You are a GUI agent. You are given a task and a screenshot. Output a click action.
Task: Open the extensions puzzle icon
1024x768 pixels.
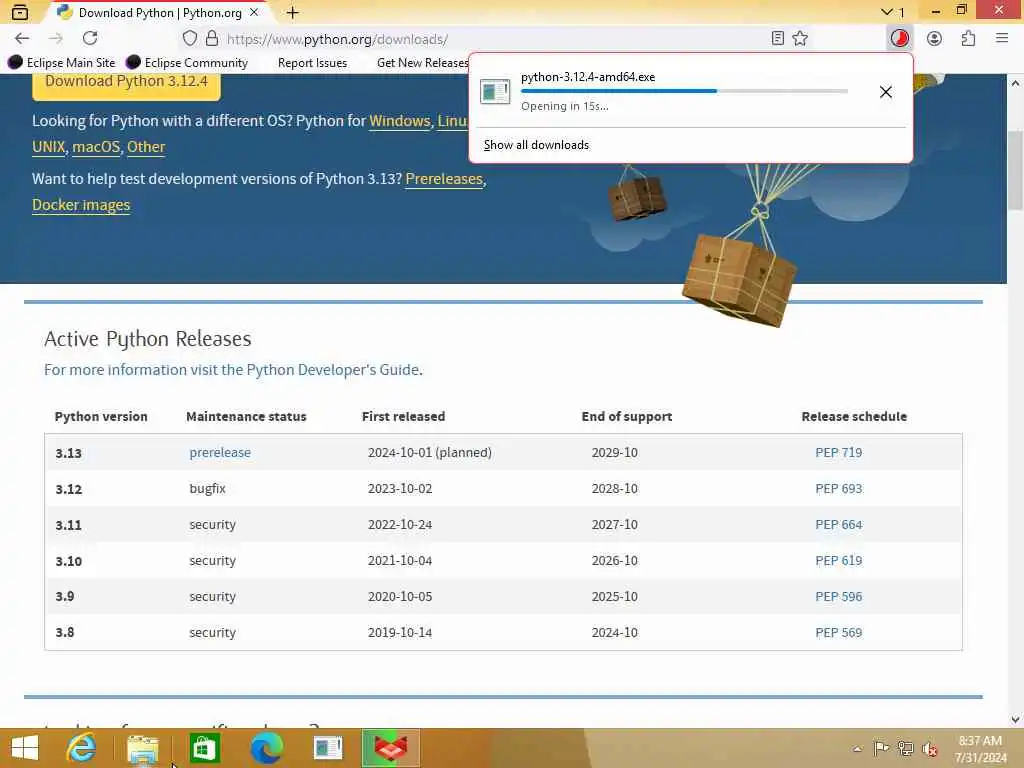(x=968, y=39)
